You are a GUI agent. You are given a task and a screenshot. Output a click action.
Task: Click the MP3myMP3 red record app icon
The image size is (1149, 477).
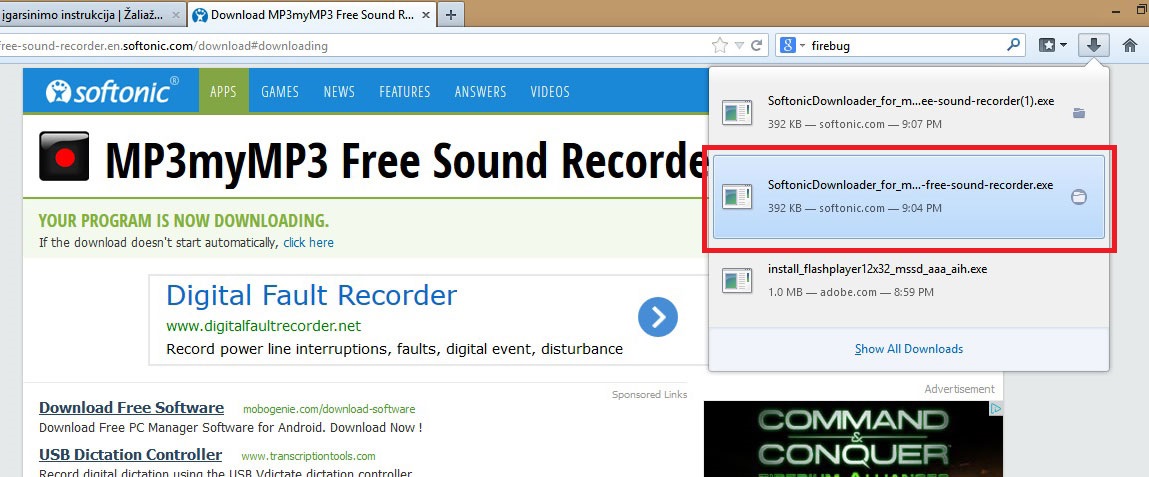pyautogui.click(x=64, y=156)
